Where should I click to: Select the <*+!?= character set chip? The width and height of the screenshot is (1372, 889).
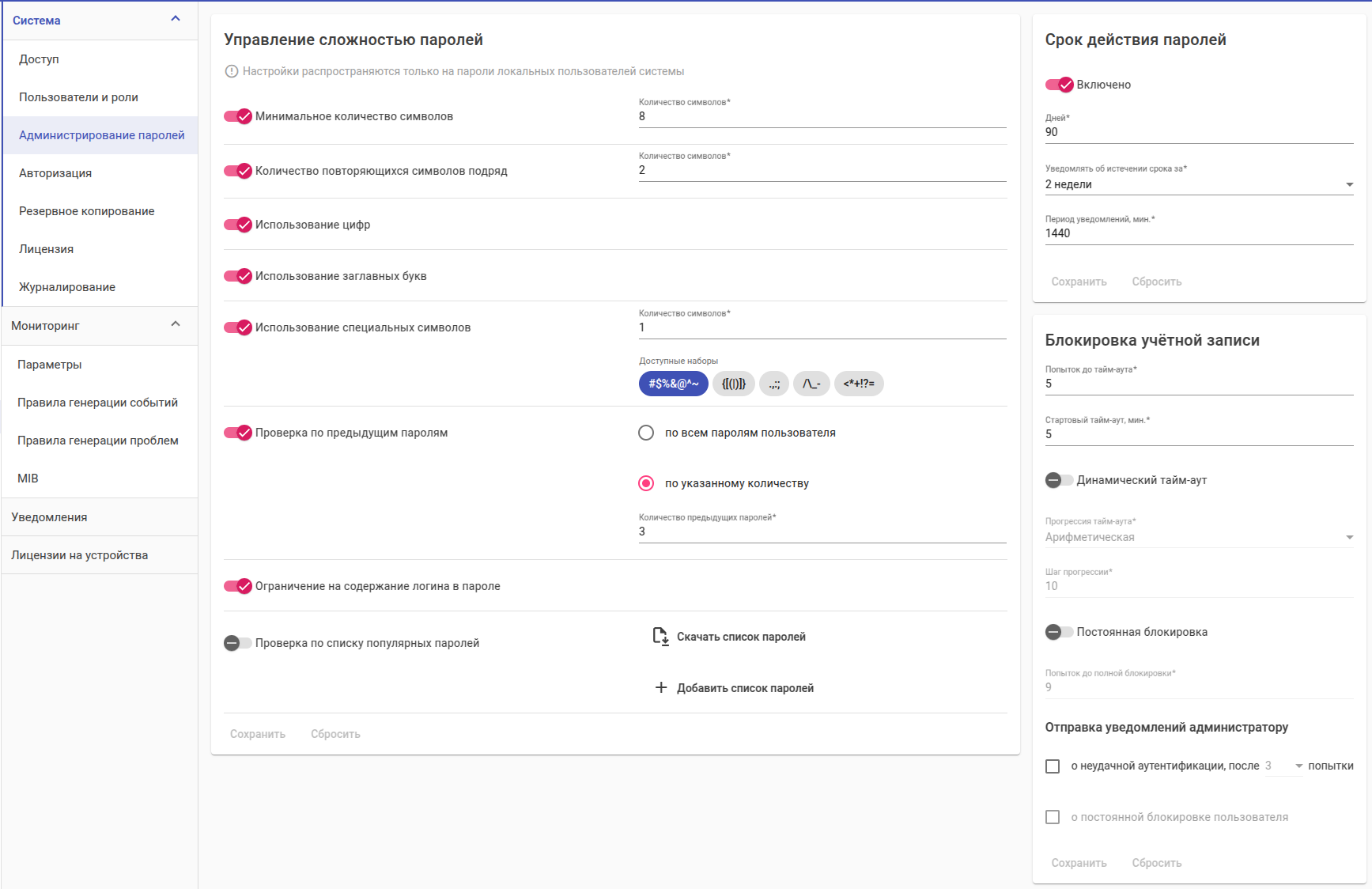[x=859, y=384]
